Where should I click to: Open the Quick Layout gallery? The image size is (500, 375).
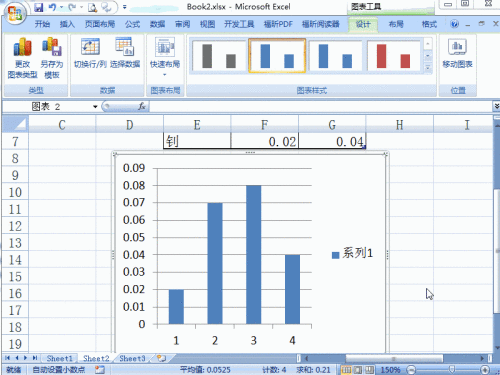165,57
